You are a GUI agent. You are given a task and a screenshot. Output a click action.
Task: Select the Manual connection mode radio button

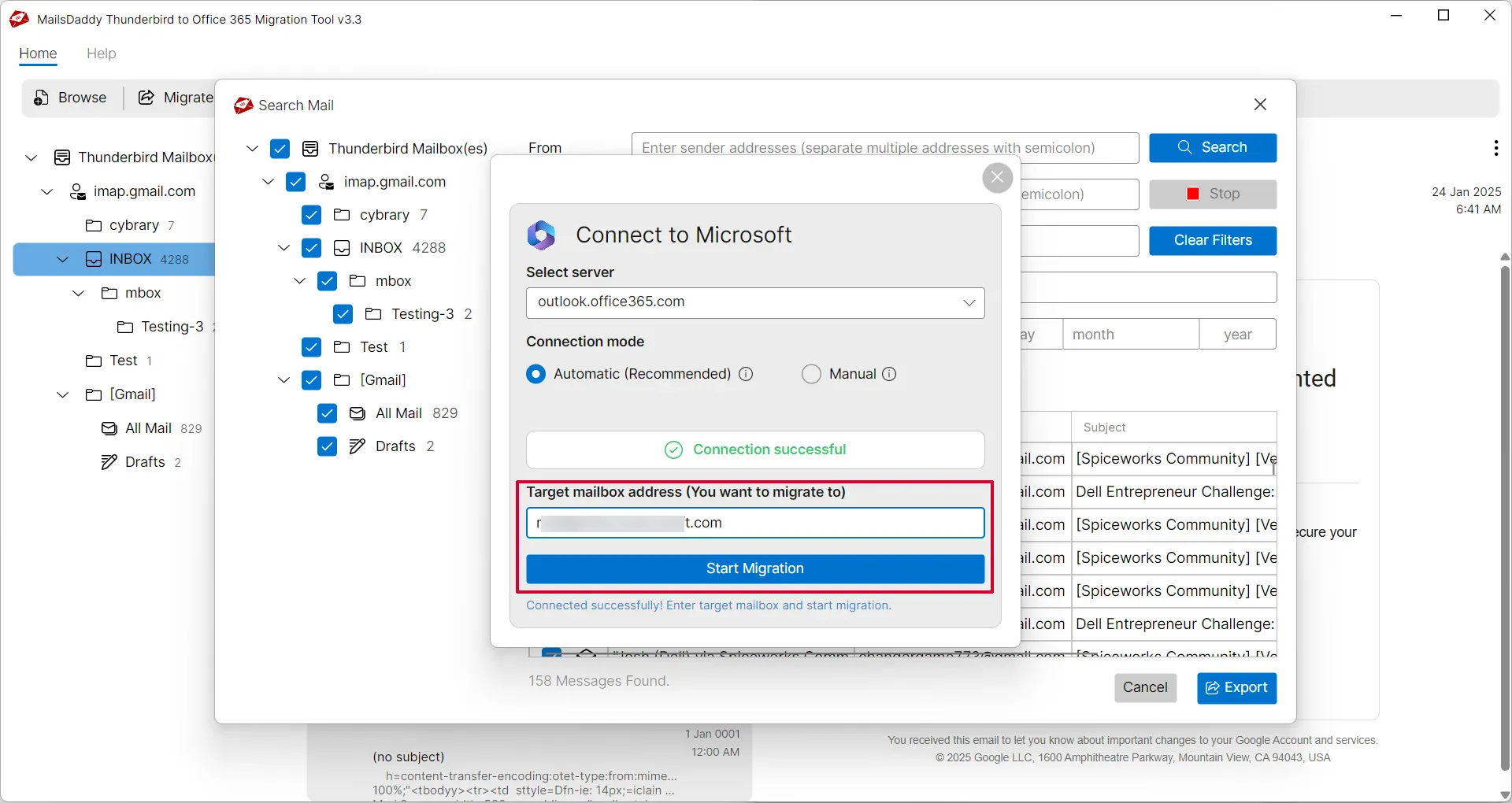[x=811, y=374]
